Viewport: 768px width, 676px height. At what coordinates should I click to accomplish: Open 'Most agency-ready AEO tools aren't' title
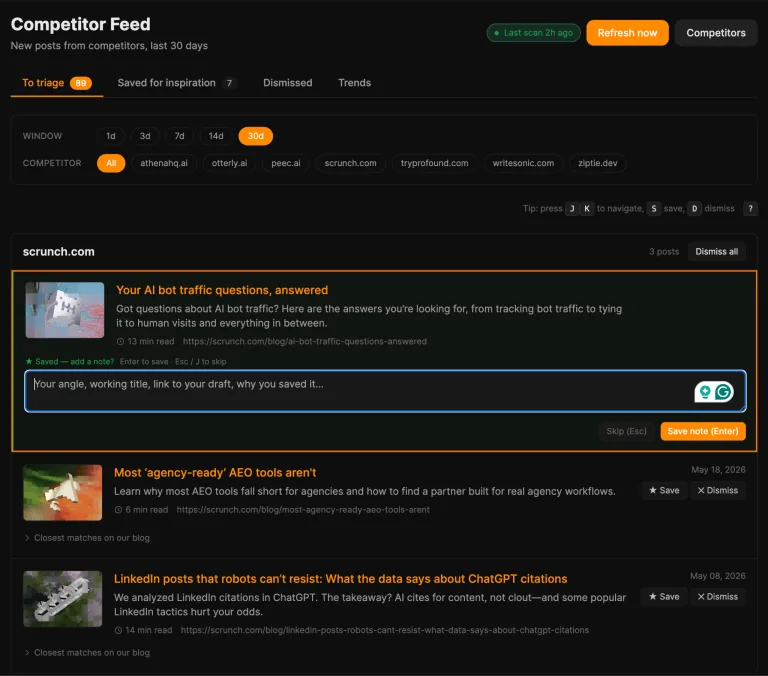[x=215, y=473]
